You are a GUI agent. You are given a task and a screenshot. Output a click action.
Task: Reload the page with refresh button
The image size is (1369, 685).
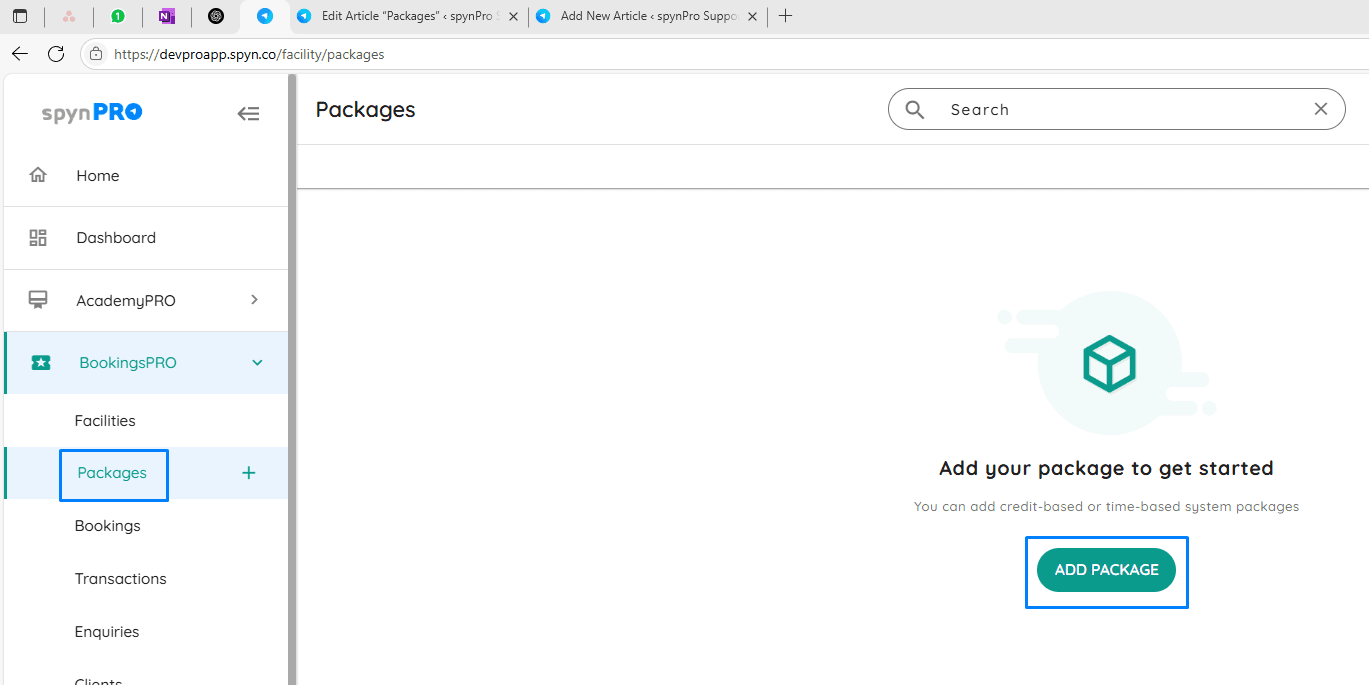tap(56, 54)
